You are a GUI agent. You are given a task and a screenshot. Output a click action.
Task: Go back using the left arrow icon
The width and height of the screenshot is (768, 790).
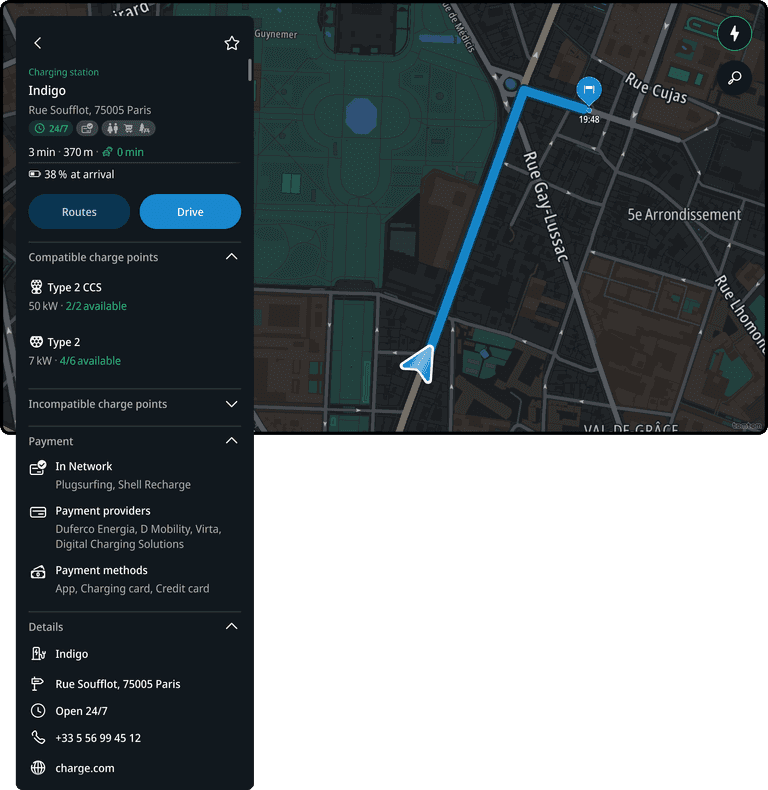[x=38, y=43]
